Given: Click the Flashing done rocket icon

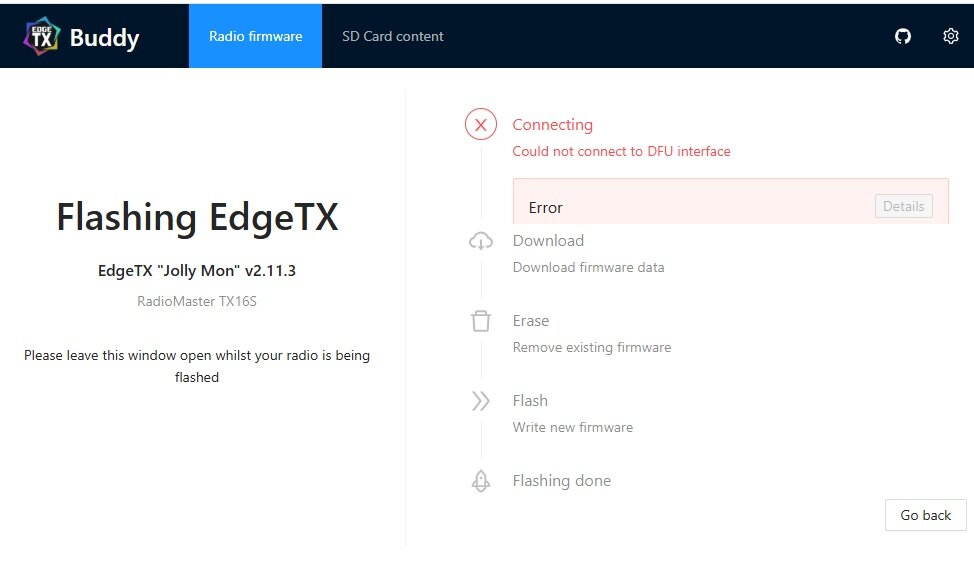Looking at the screenshot, I should pyautogui.click(x=481, y=481).
